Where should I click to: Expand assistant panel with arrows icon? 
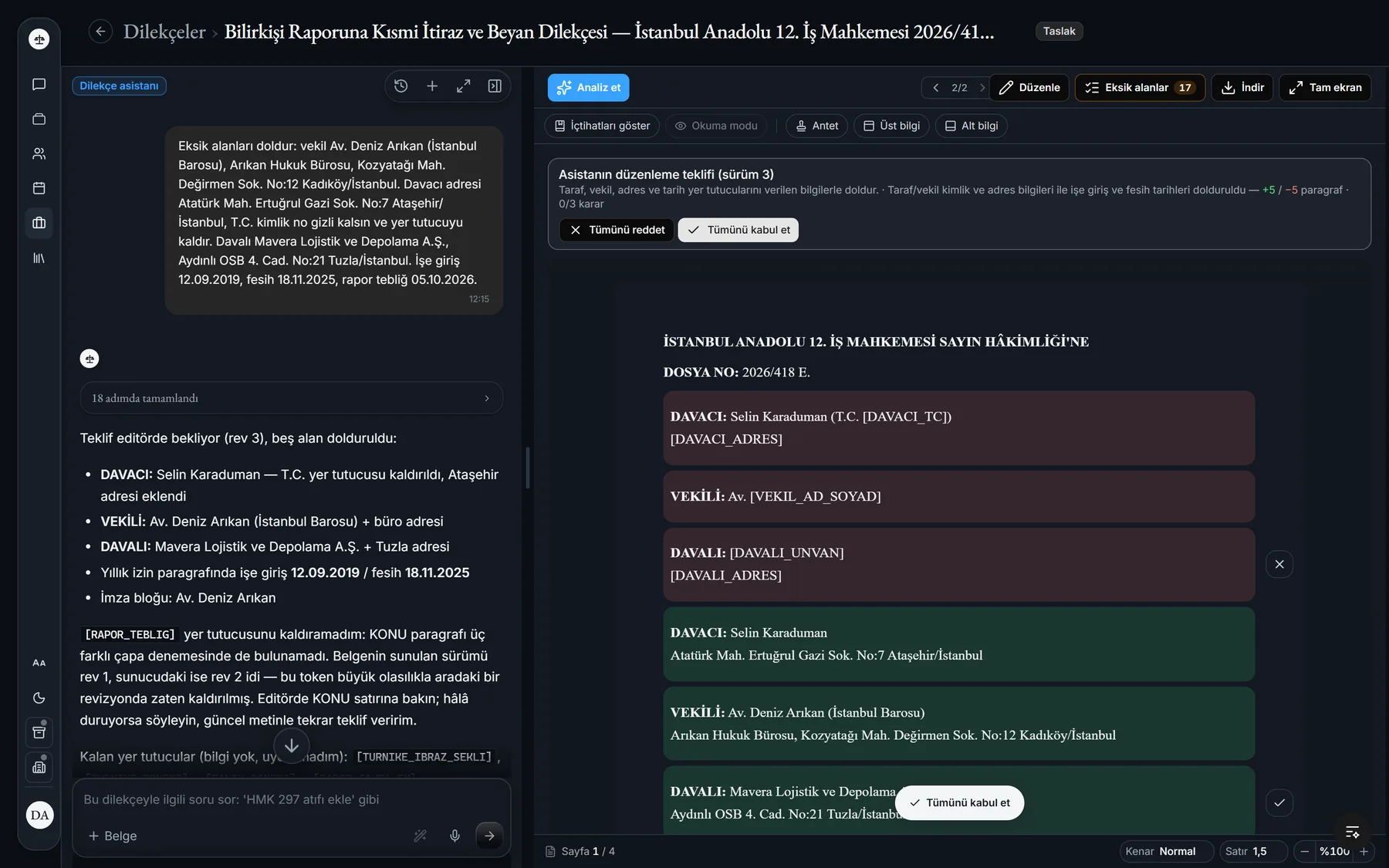[463, 86]
